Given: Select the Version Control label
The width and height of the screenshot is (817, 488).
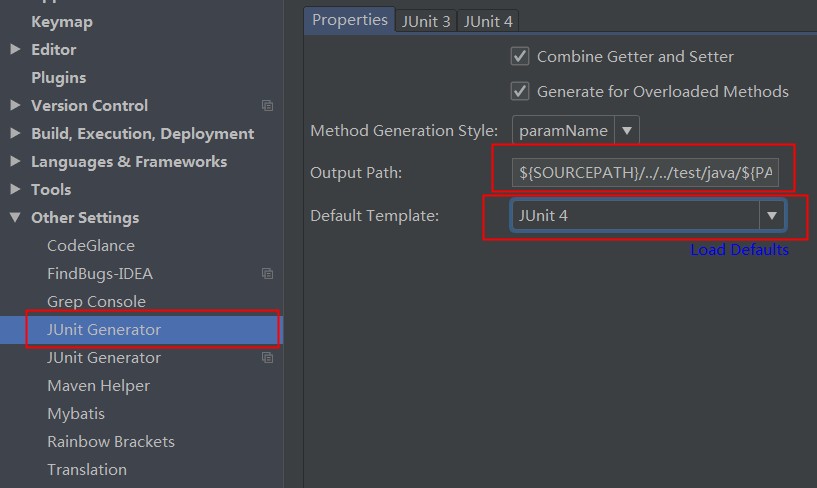Looking at the screenshot, I should (90, 105).
